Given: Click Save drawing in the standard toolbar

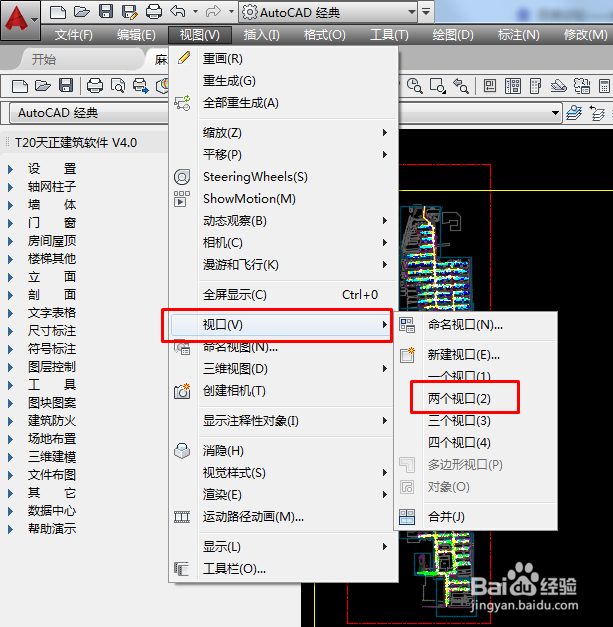Looking at the screenshot, I should [66, 86].
